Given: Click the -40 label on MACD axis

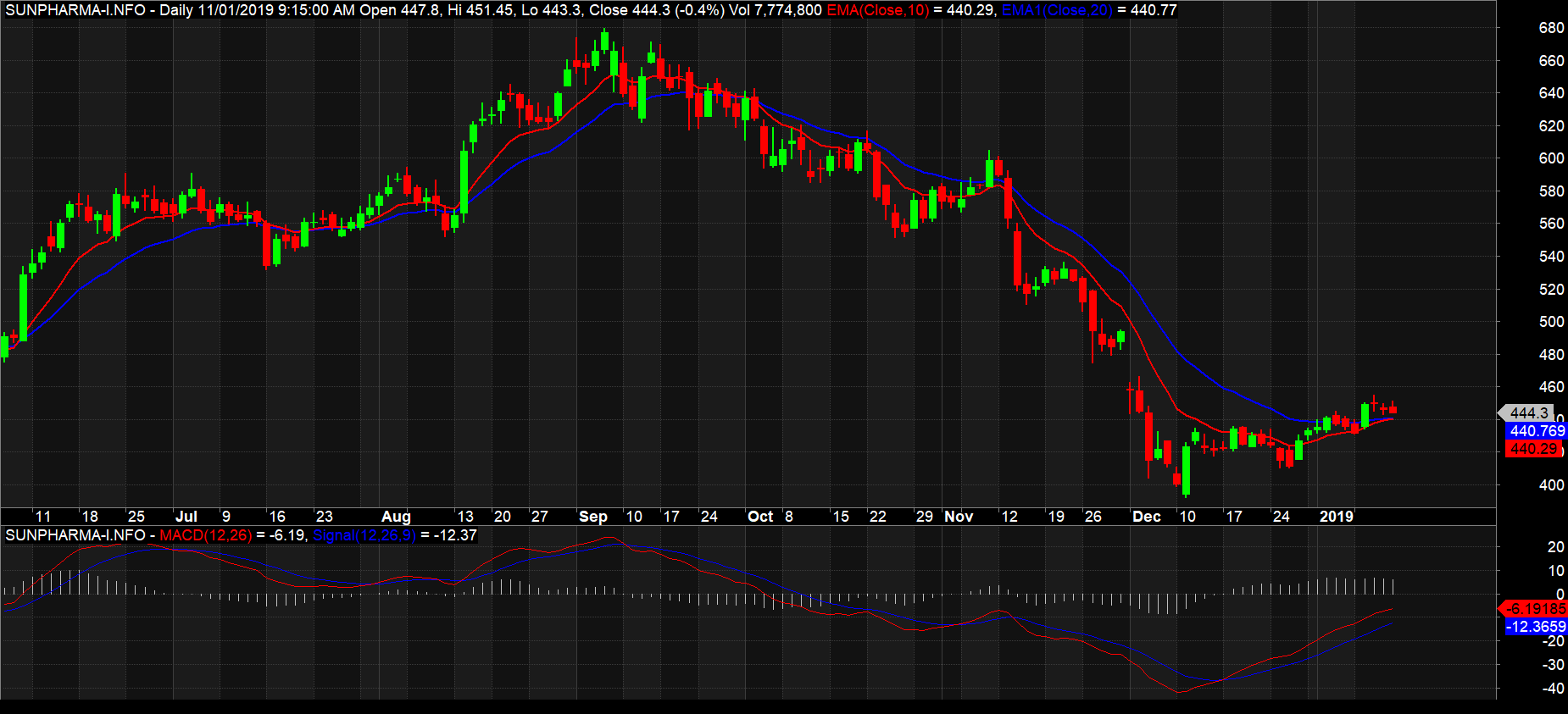Looking at the screenshot, I should [1553, 689].
